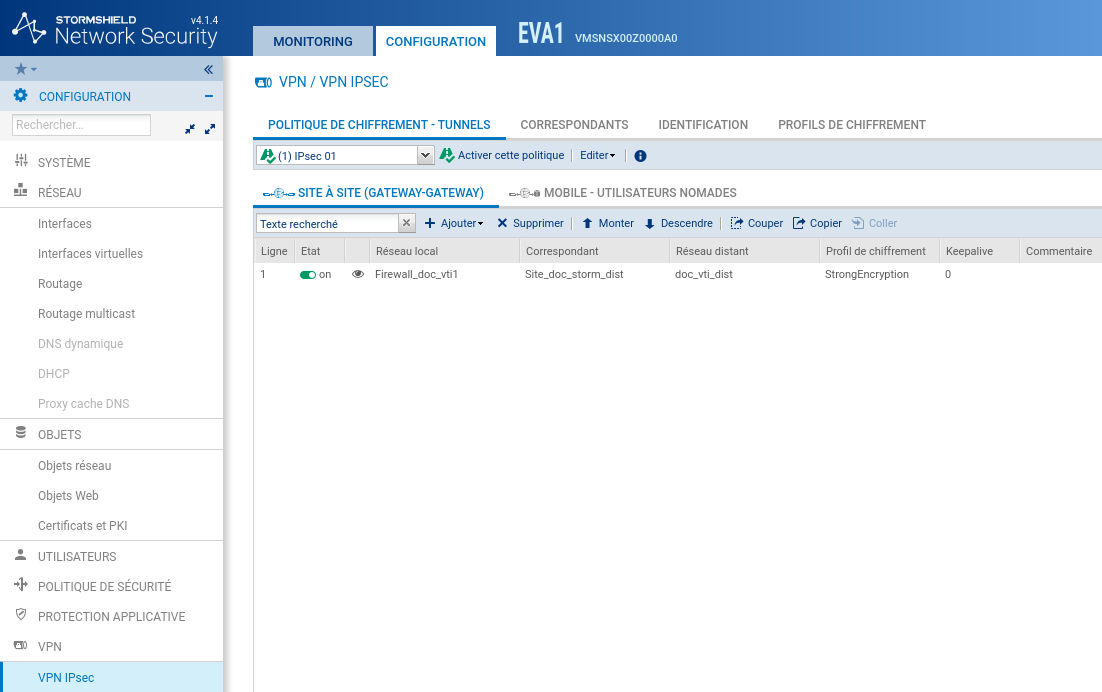Clear search text with the X button

point(407,223)
